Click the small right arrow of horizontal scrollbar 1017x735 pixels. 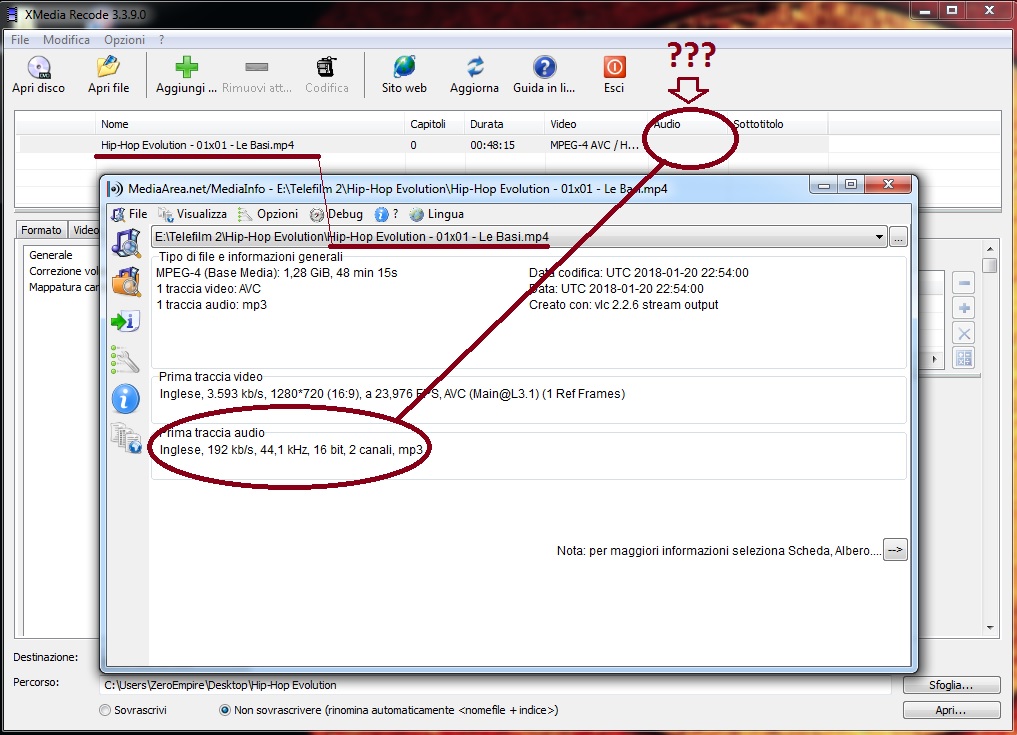tap(935, 359)
